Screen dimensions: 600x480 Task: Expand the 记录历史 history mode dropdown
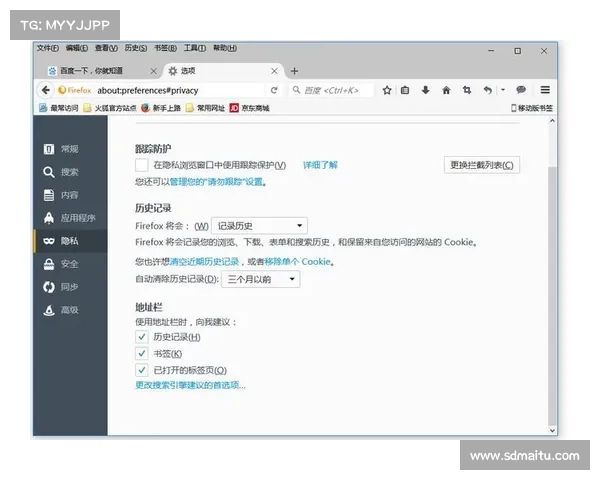click(259, 226)
